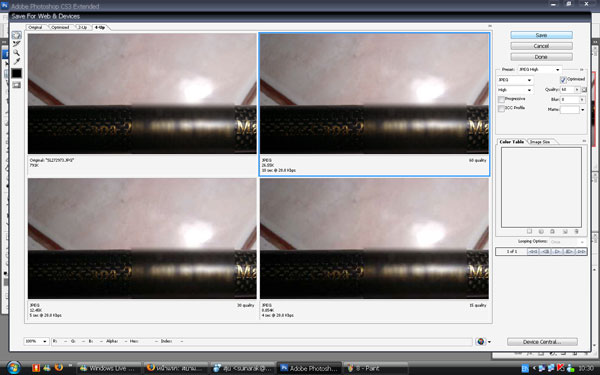The height and width of the screenshot is (375, 600).
Task: Select the Hand tool in dialog toolbar
Action: [x=16, y=35]
